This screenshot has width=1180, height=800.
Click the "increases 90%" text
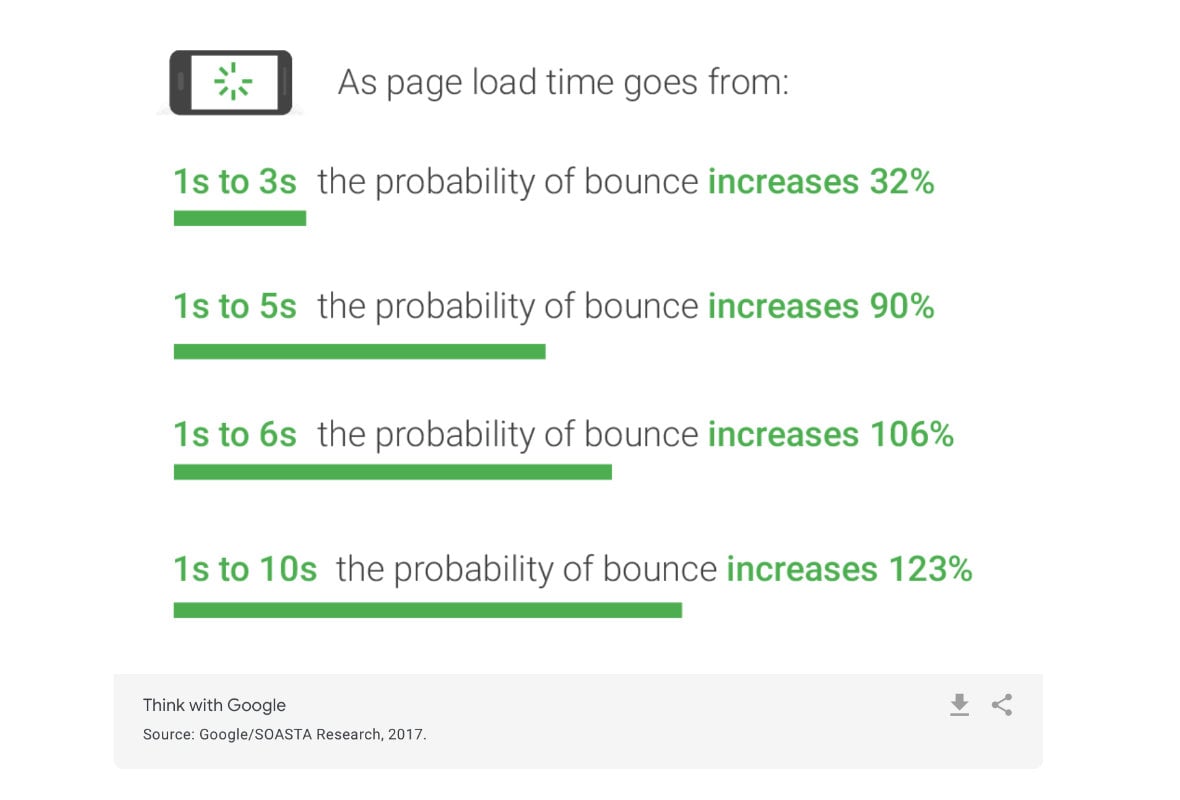(x=821, y=306)
